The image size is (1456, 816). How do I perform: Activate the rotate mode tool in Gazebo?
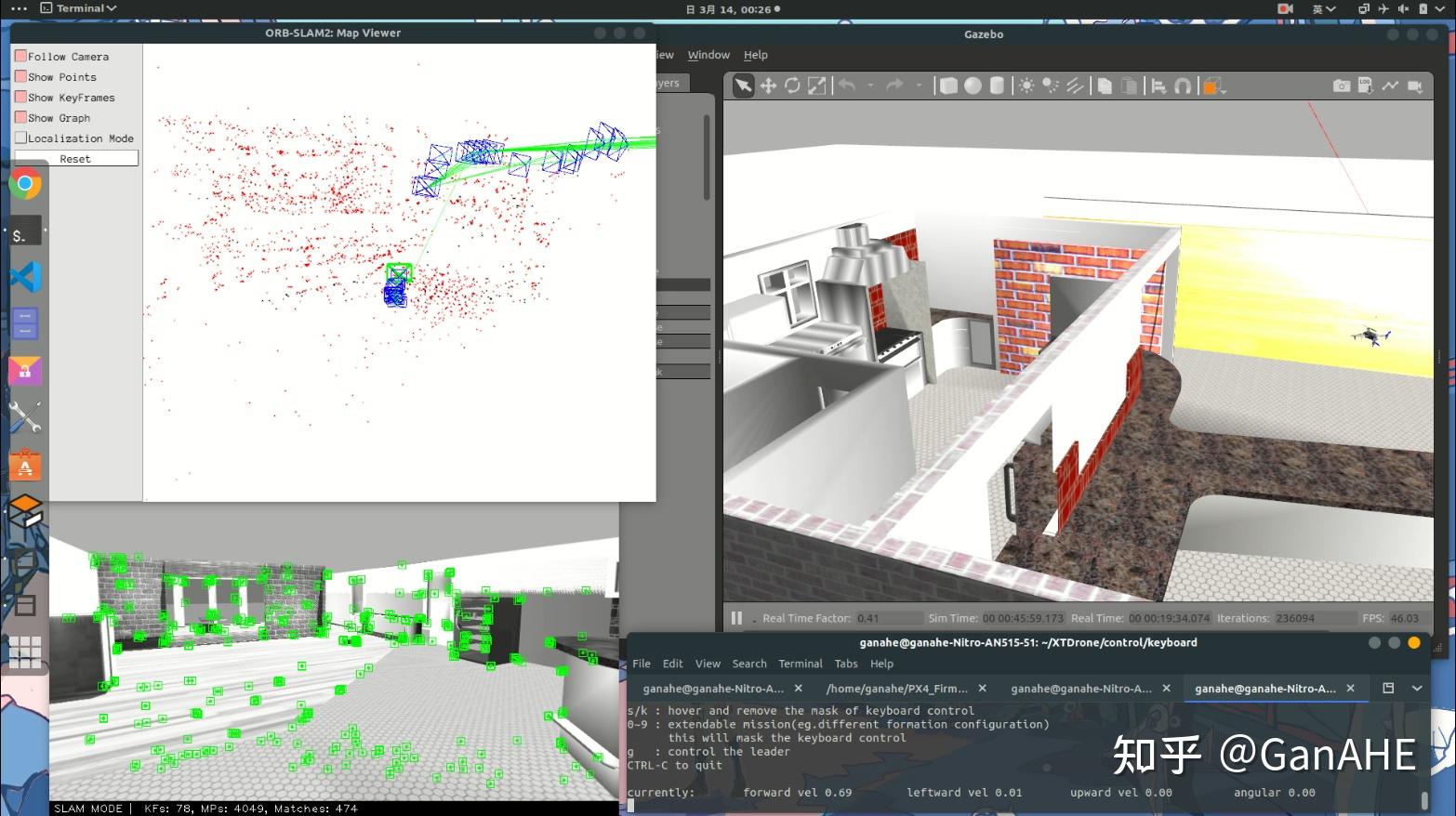point(792,86)
